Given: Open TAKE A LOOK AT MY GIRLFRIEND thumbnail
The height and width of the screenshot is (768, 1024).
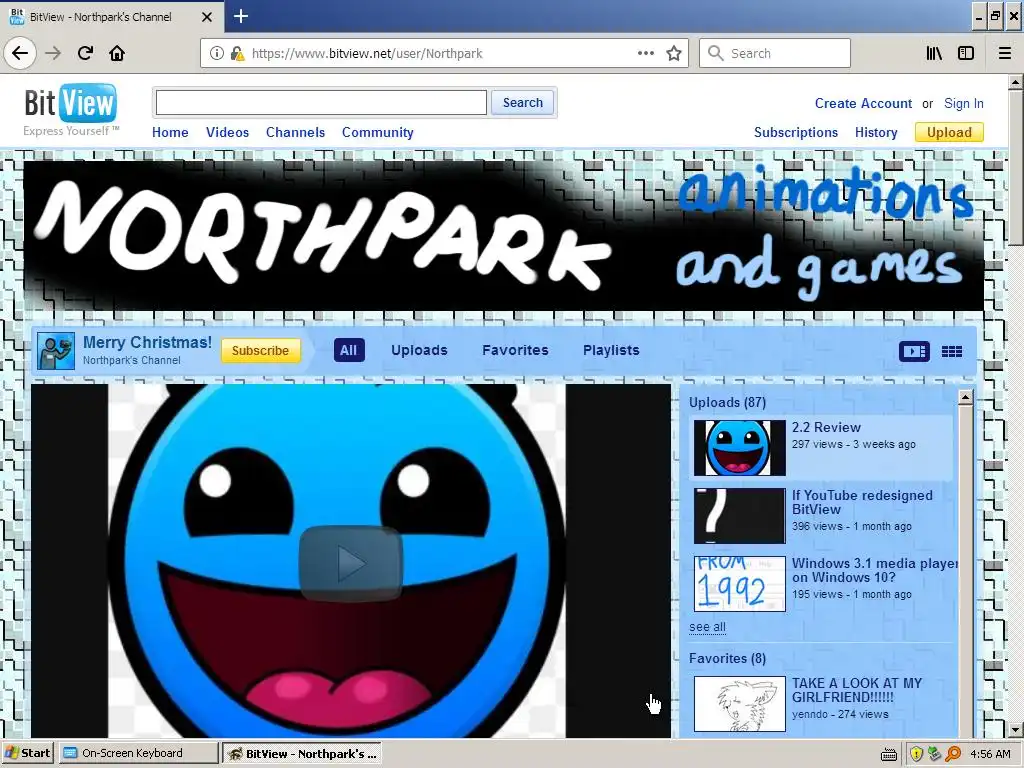Looking at the screenshot, I should (x=739, y=704).
